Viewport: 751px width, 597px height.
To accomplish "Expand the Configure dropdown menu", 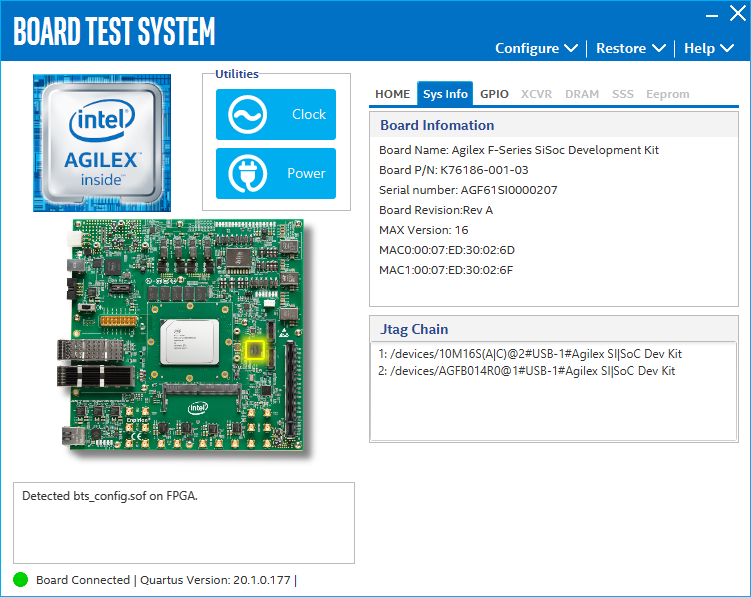I will 536,48.
